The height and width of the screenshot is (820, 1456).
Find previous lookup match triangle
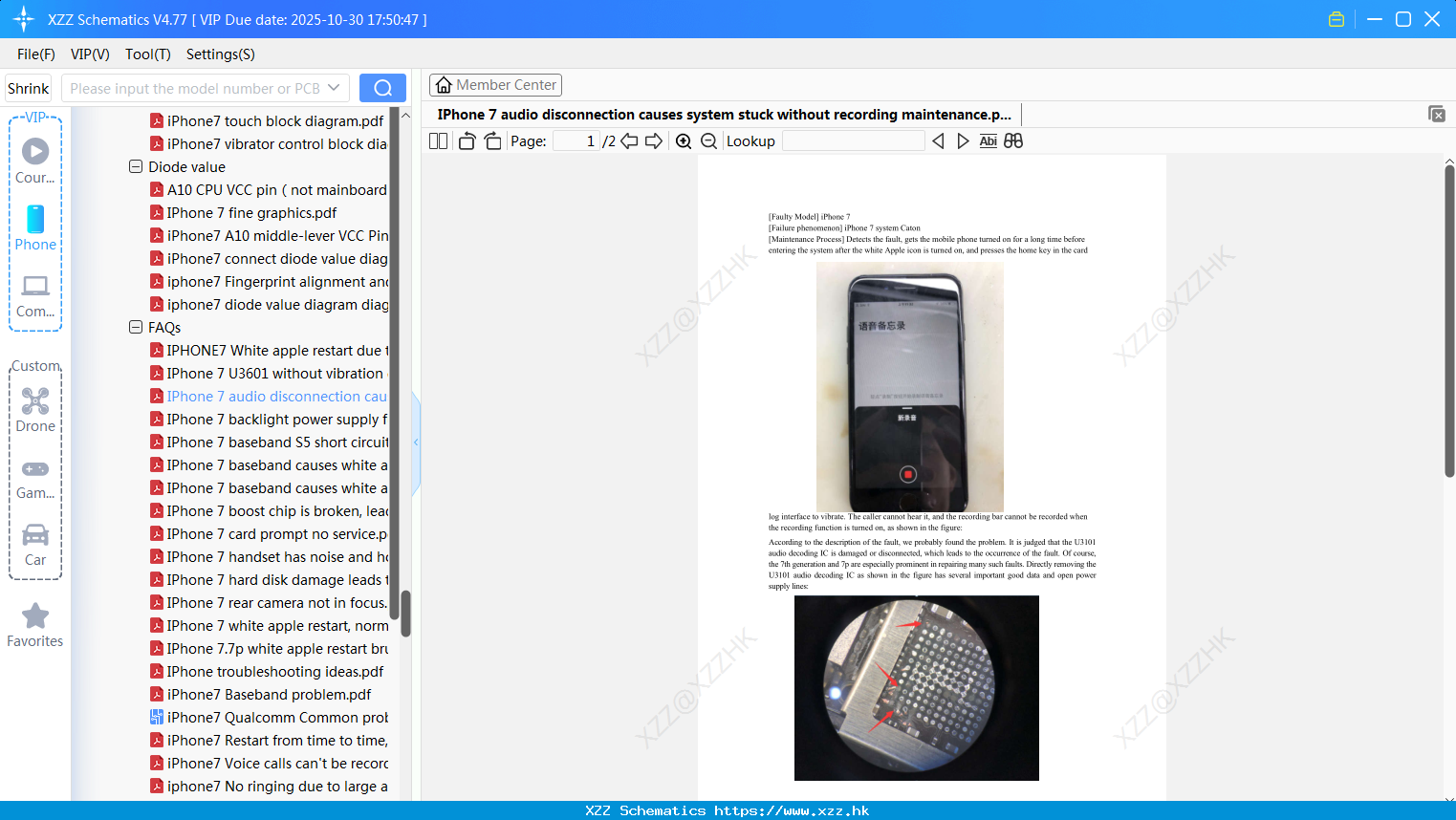938,140
